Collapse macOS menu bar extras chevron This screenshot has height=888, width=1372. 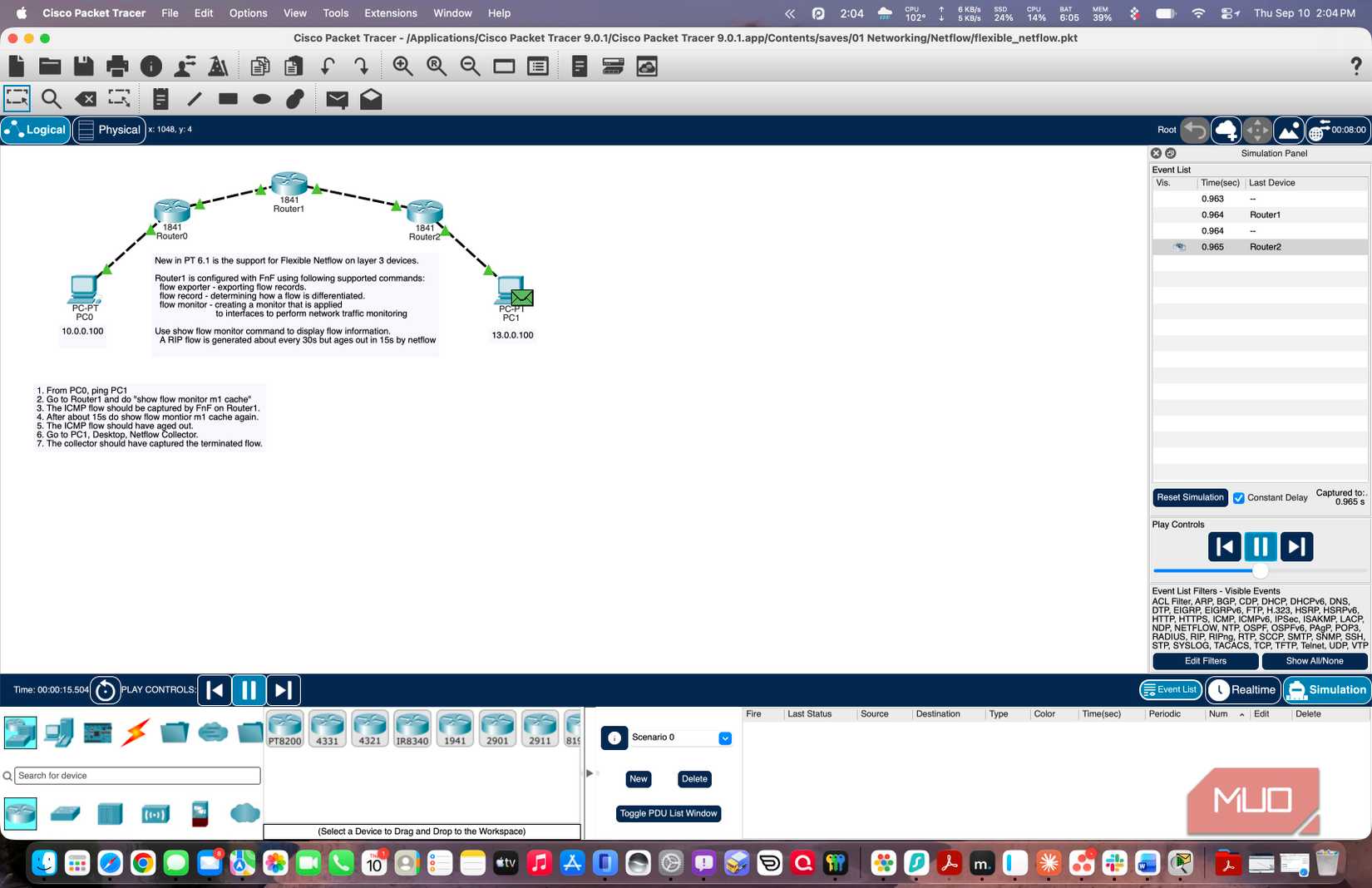(790, 13)
